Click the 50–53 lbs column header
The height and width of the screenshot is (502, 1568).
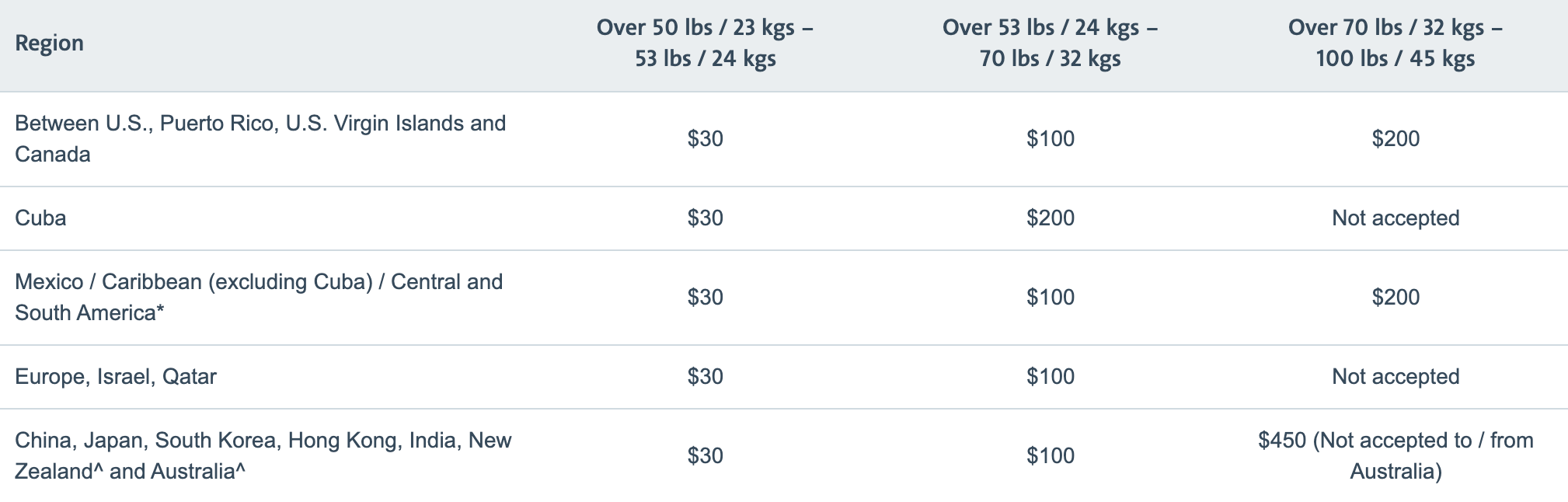pos(705,44)
